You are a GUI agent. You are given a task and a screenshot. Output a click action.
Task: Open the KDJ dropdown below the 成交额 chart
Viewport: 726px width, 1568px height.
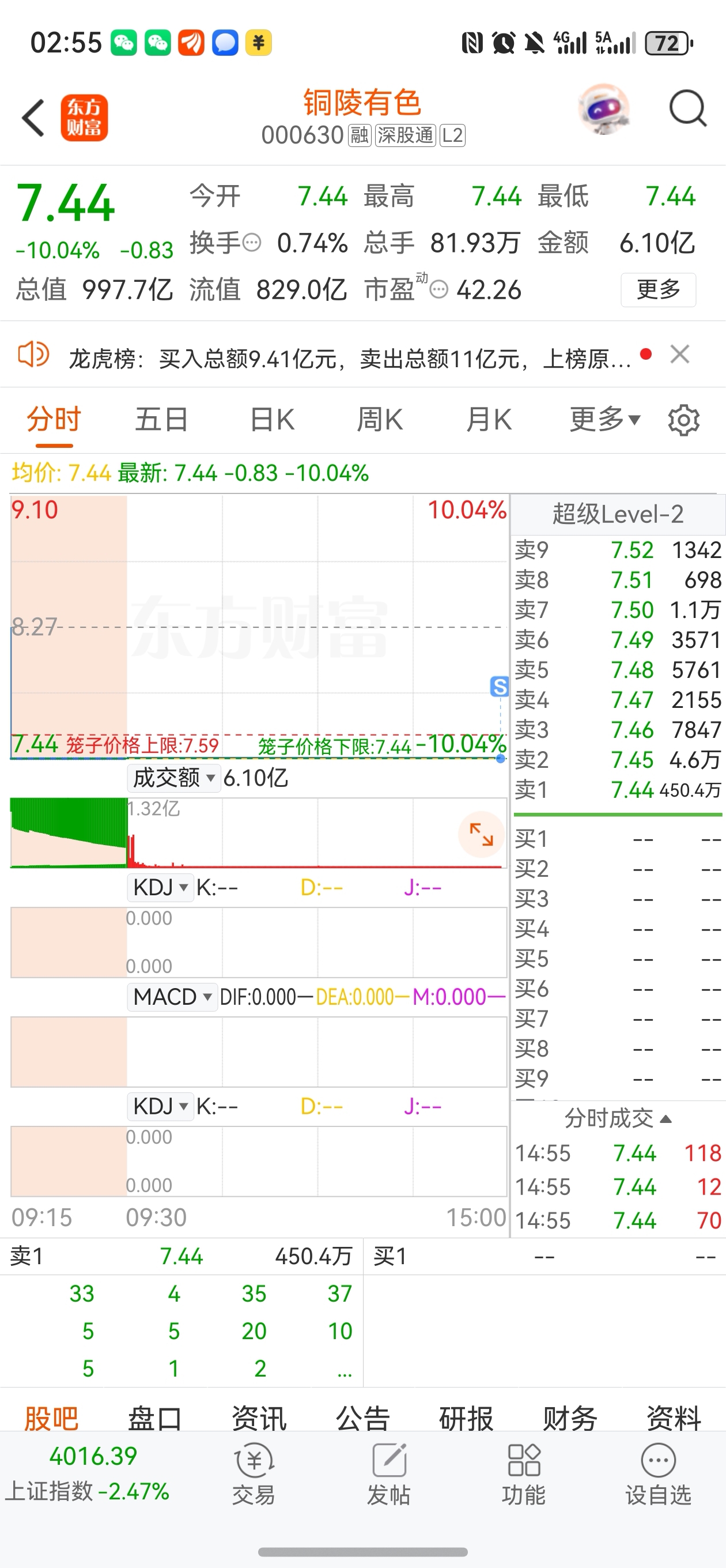160,888
